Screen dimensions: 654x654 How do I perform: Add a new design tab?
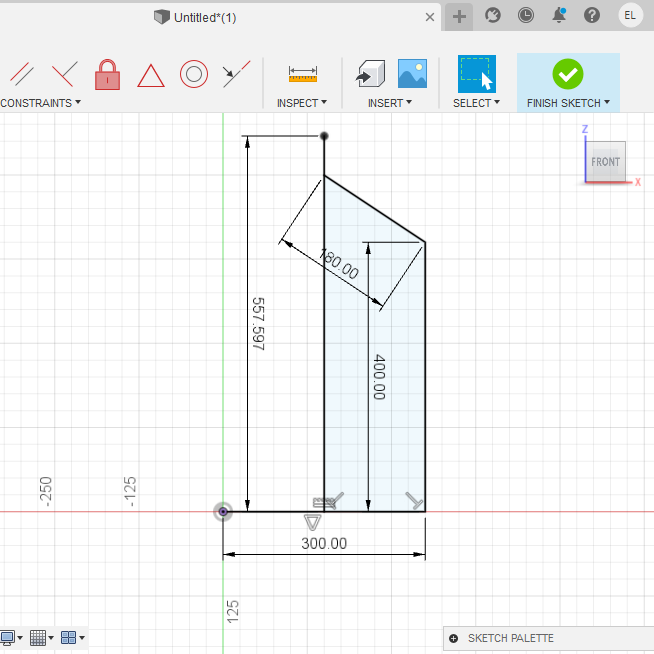pos(459,17)
